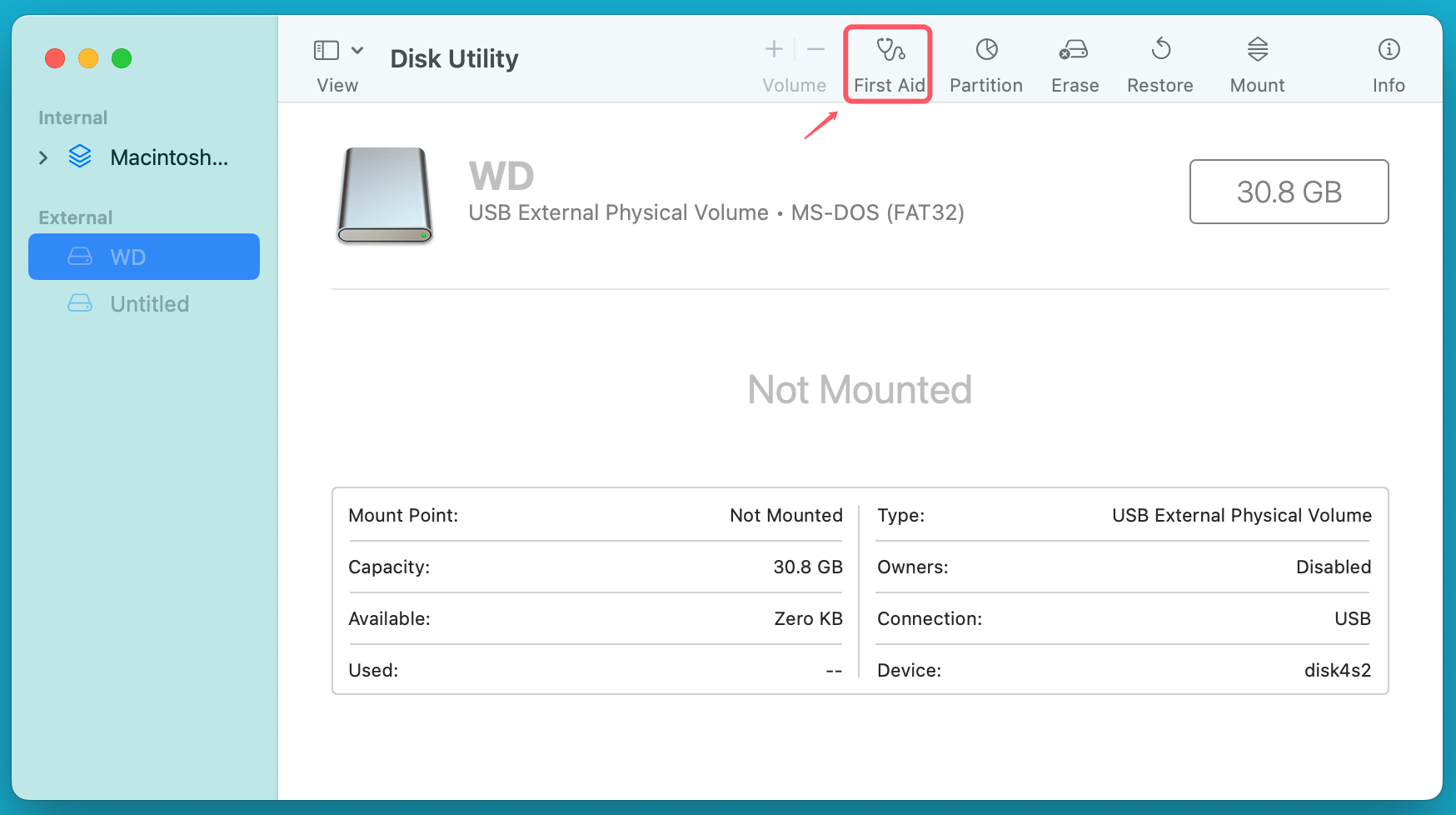Open the Partition tool
Screen dimensions: 1456x815
tap(986, 62)
